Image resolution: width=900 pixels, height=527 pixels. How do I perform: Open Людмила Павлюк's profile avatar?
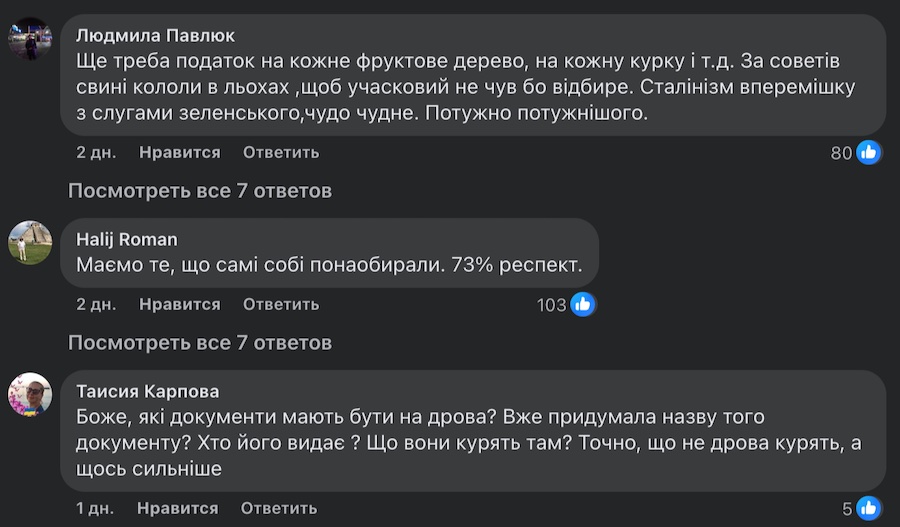(x=30, y=39)
